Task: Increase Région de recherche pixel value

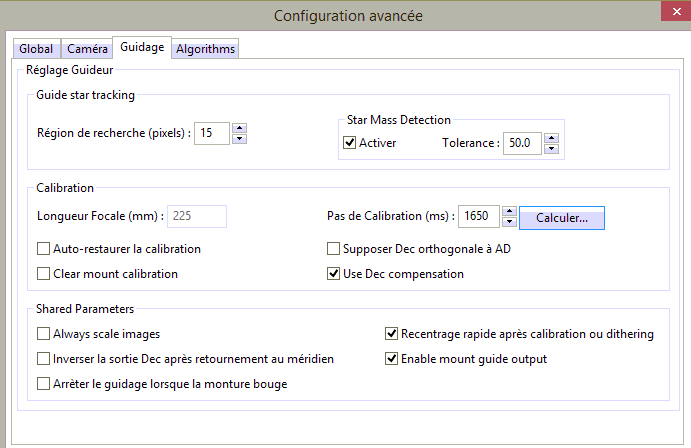Action: 239,126
